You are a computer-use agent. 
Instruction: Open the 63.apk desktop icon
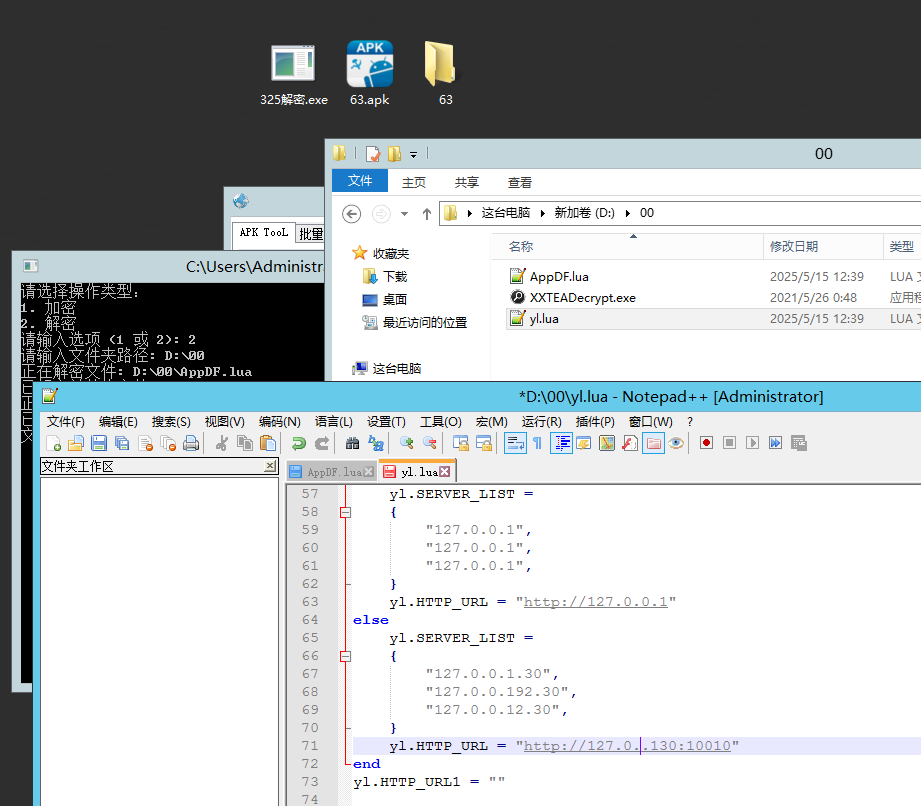point(369,64)
